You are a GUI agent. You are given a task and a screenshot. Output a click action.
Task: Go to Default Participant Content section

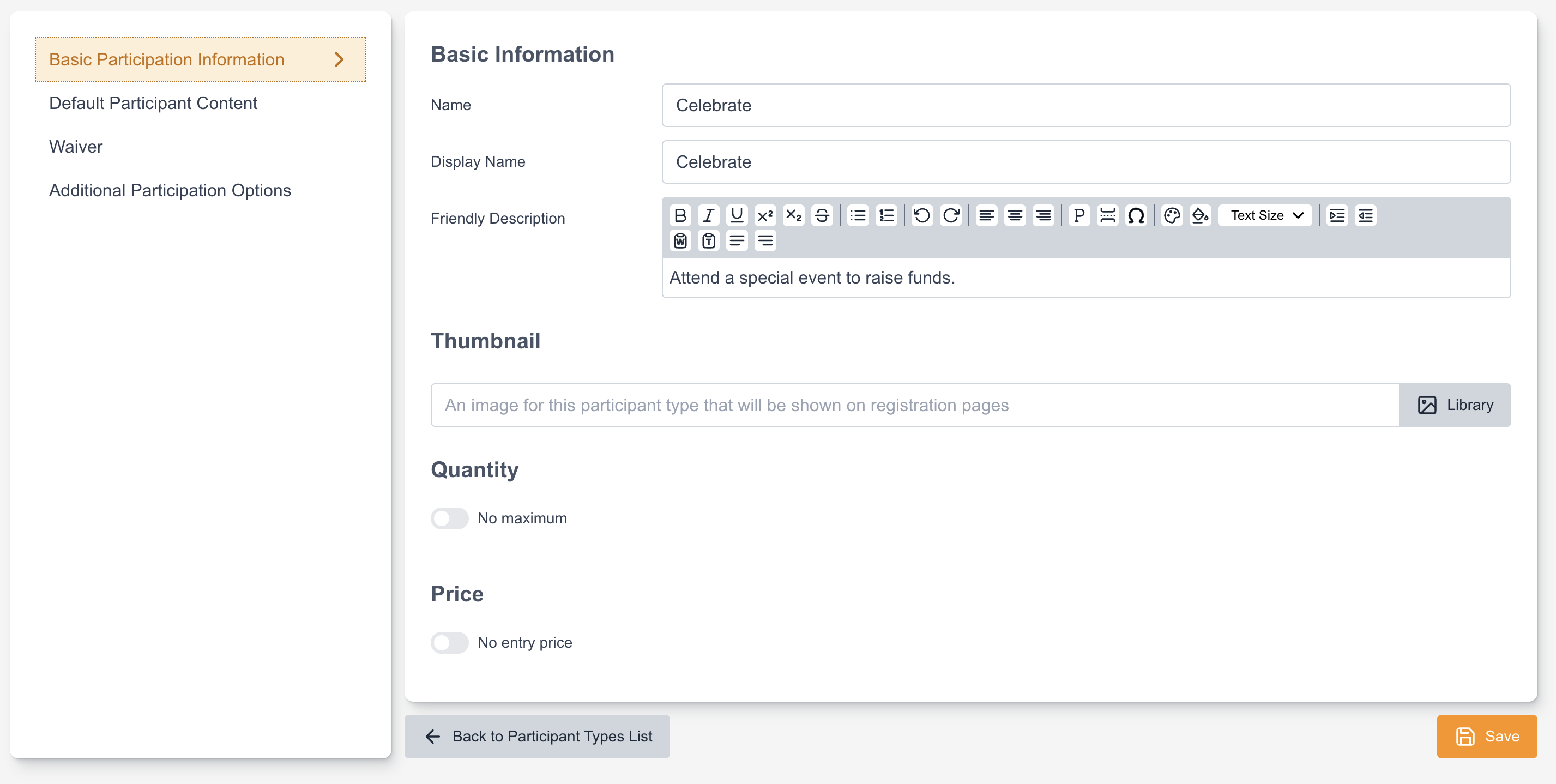(153, 103)
